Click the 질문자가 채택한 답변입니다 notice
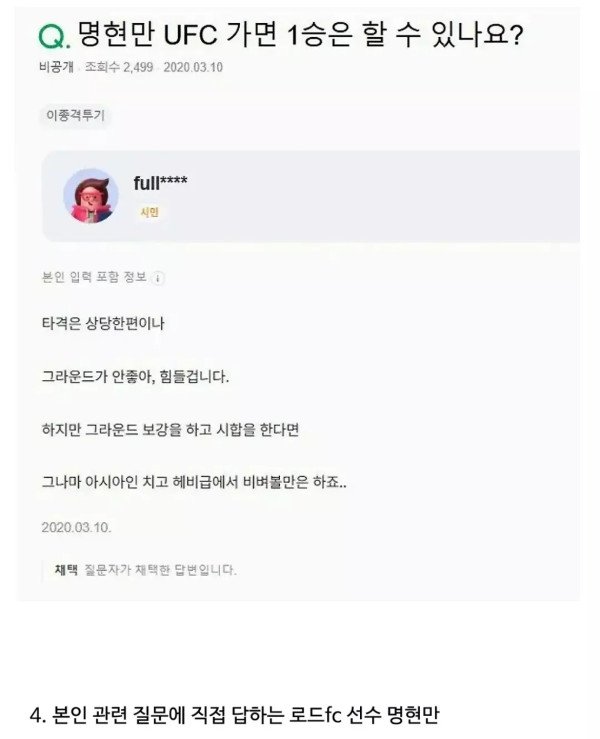This screenshot has width=600, height=739. pyautogui.click(x=160, y=570)
